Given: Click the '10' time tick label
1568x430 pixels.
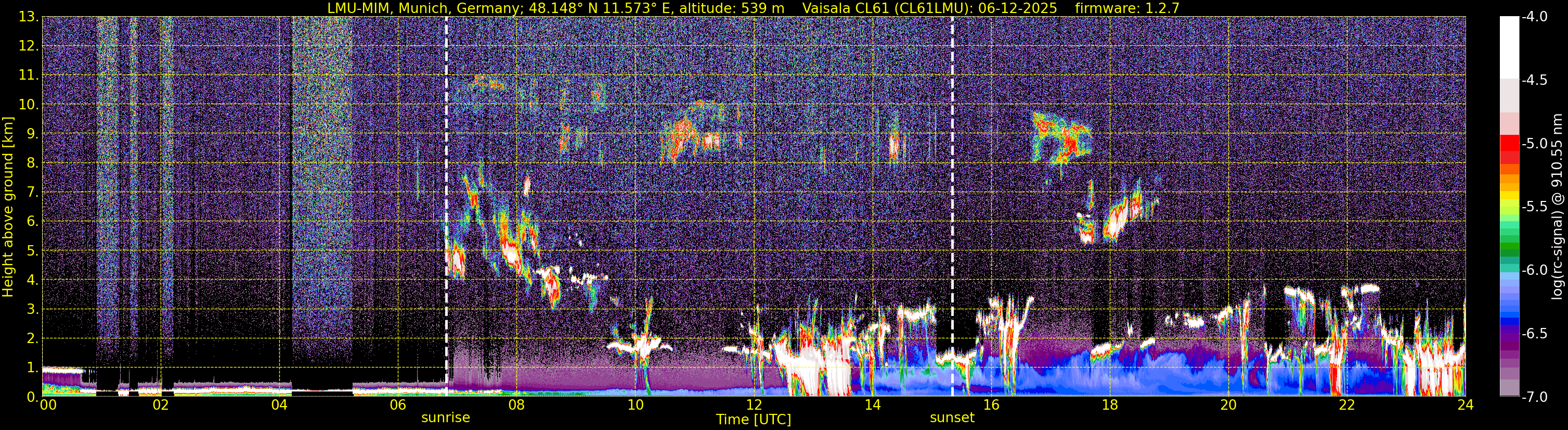Looking at the screenshot, I should click(635, 405).
